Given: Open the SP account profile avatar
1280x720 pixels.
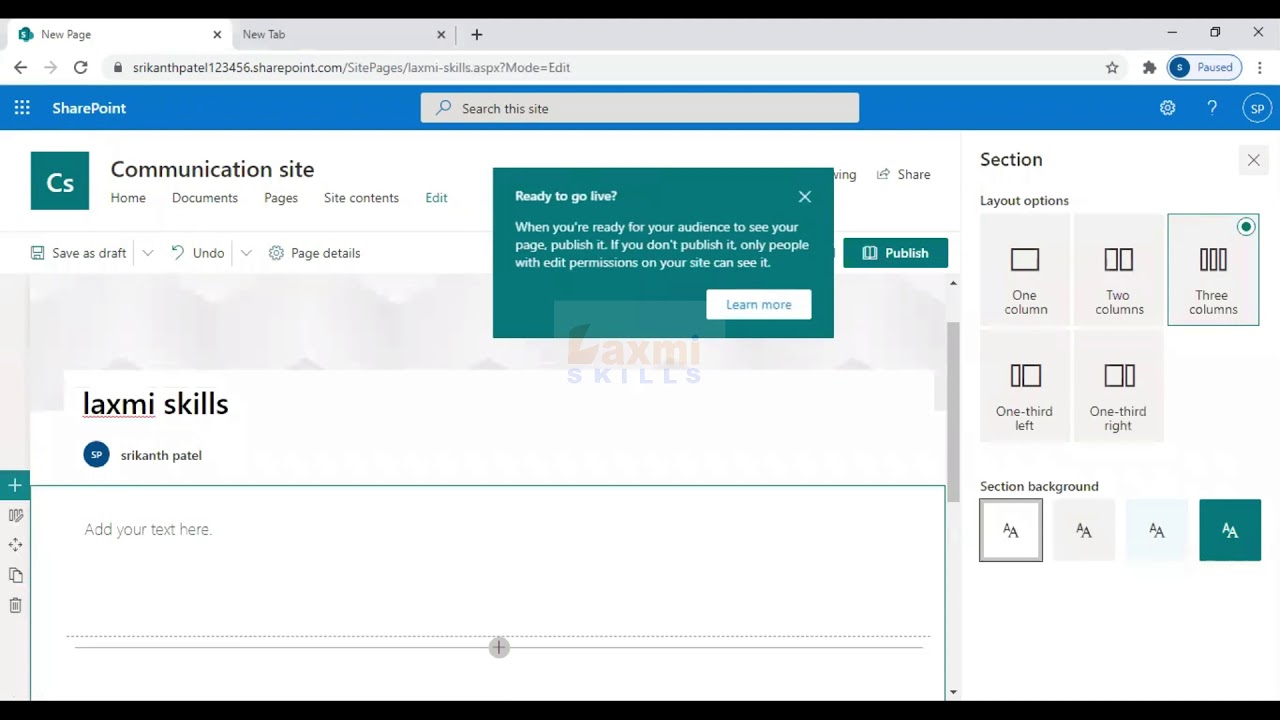Looking at the screenshot, I should click(1257, 108).
